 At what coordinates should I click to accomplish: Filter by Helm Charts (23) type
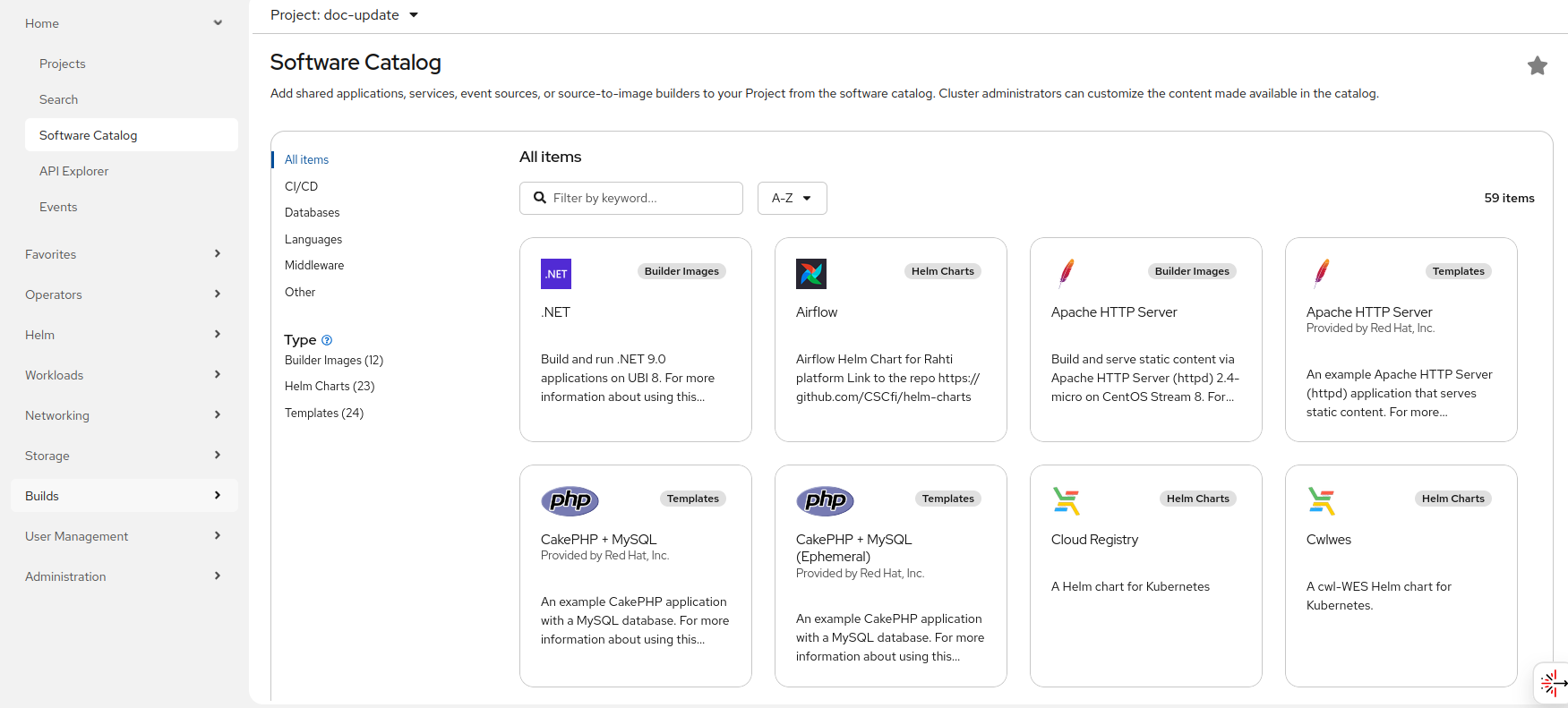330,387
